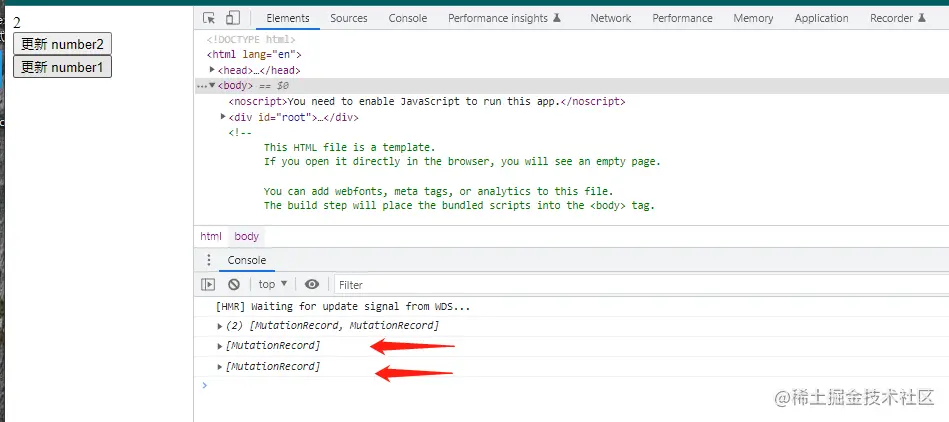Switch to the Sources tab

(x=349, y=18)
